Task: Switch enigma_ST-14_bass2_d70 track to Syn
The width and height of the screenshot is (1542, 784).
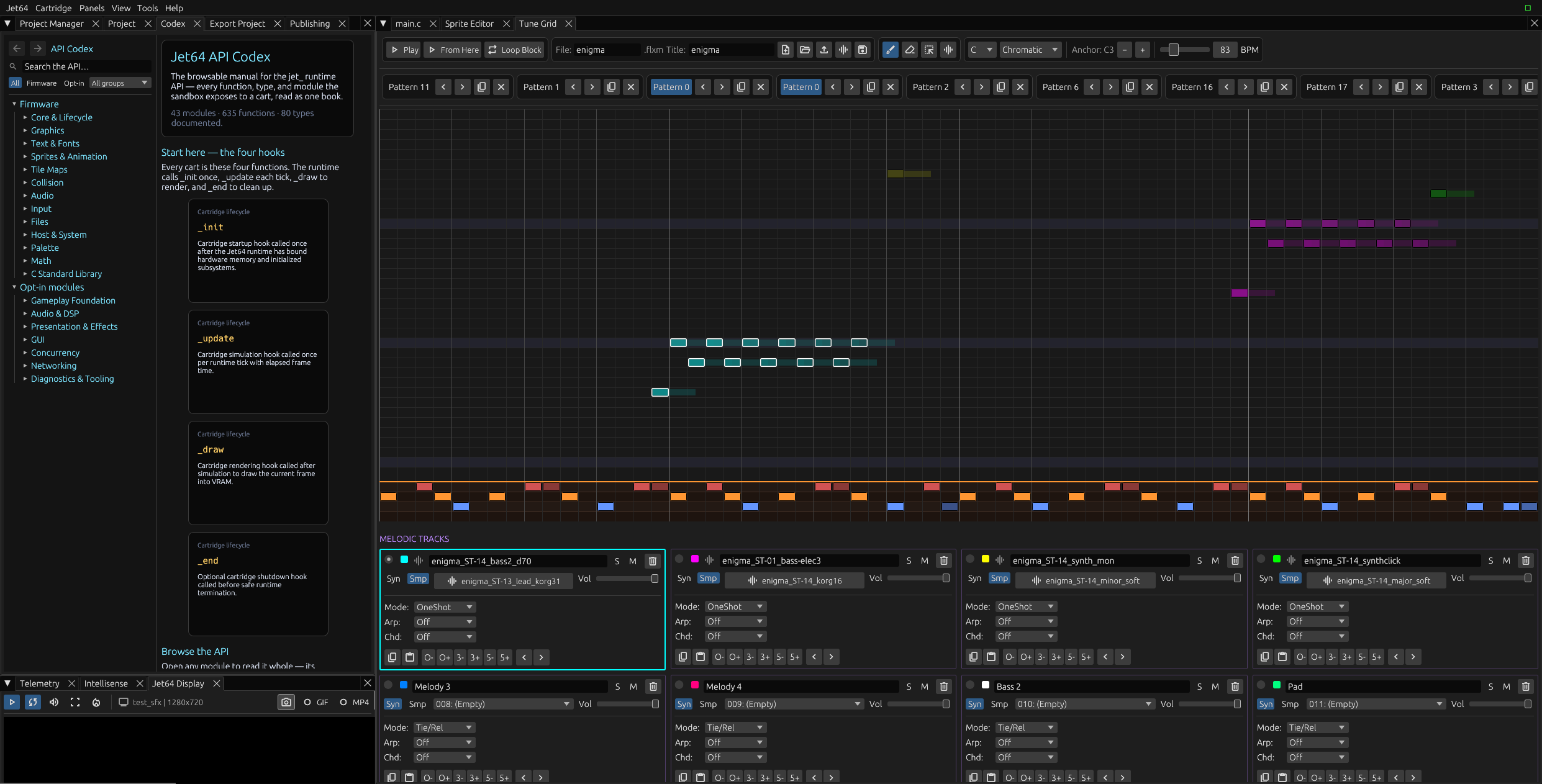Action: [x=394, y=579]
